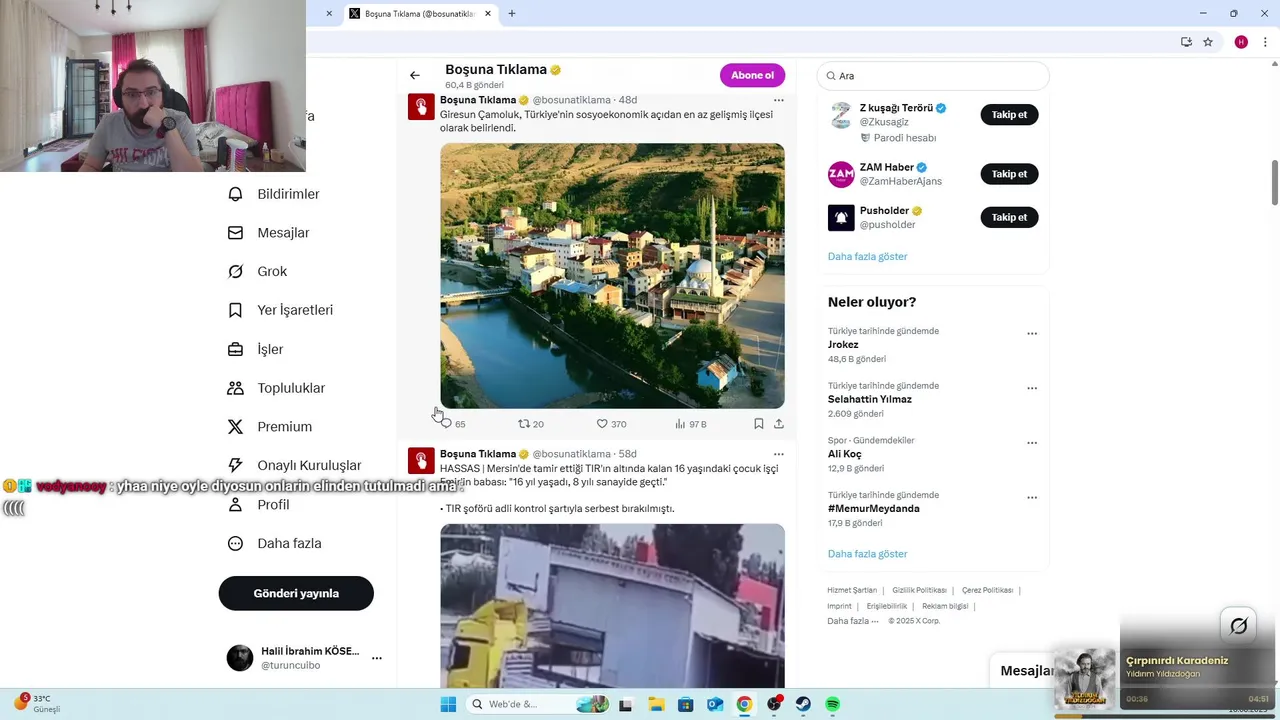Viewport: 1280px width, 720px height.
Task: Open account menu dots next to Halil İbrahim
Action: 377,658
